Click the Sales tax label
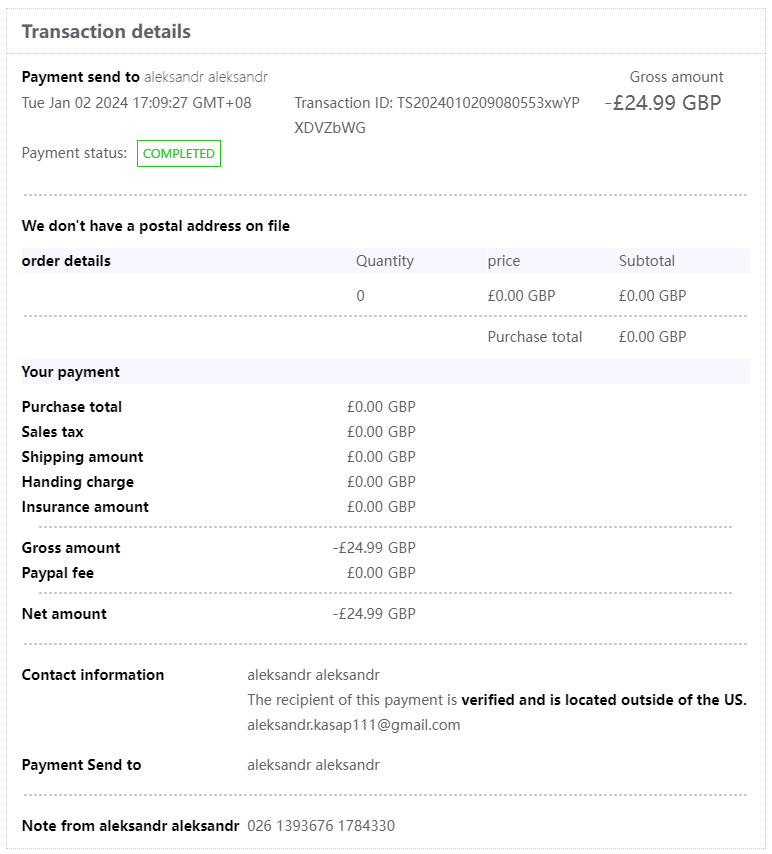Image resolution: width=772 pixels, height=854 pixels. (x=53, y=432)
